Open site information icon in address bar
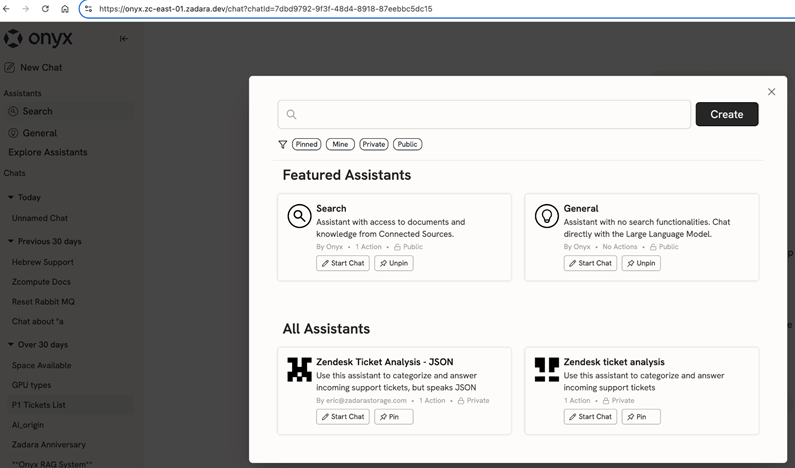This screenshot has width=795, height=468. 88,9
